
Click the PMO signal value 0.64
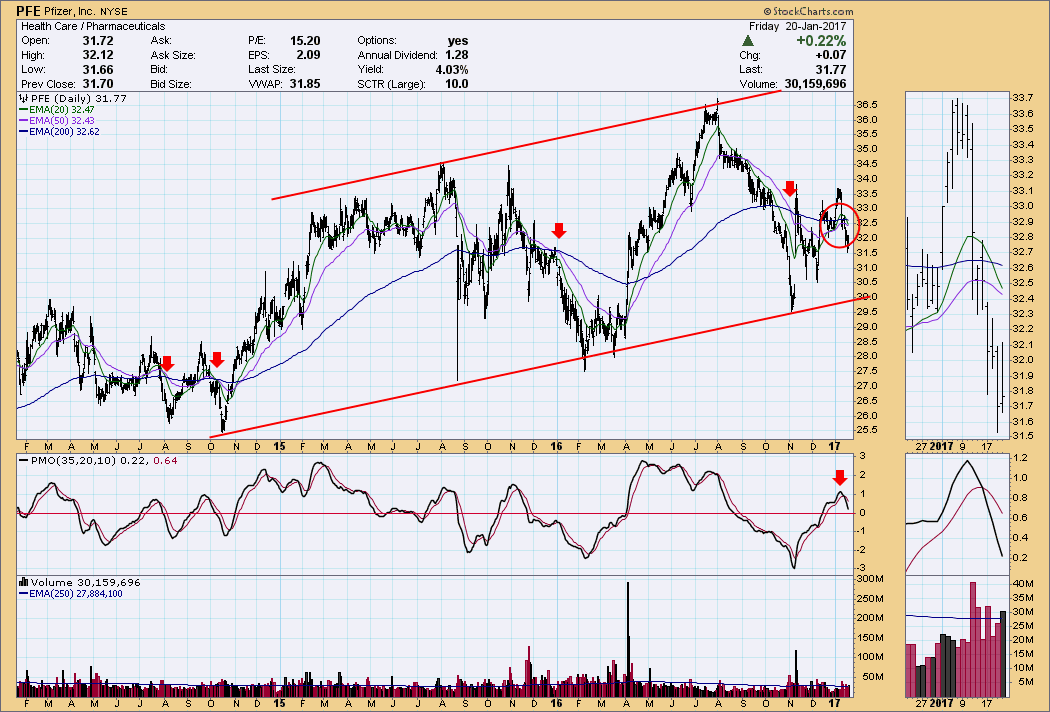165,461
